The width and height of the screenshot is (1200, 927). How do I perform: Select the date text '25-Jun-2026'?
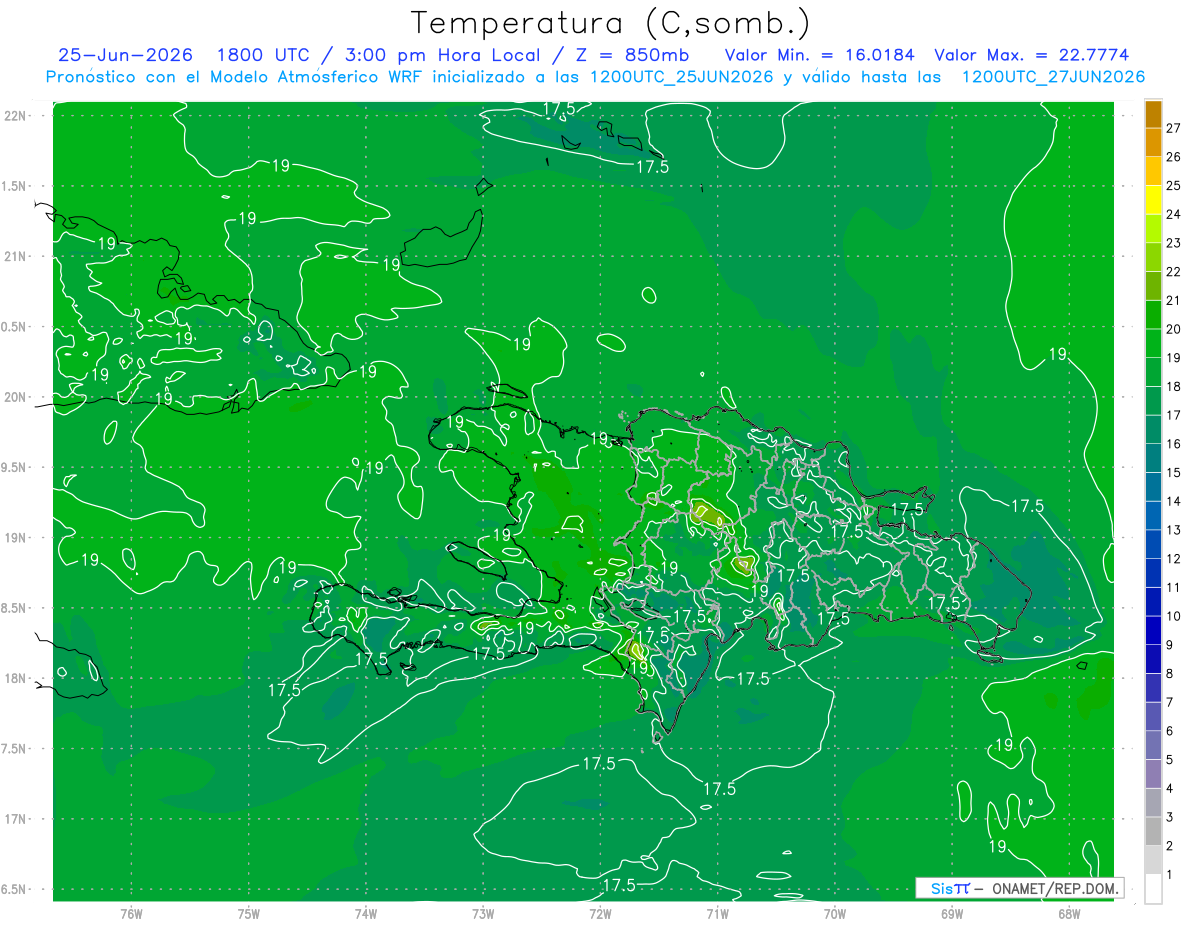pyautogui.click(x=125, y=55)
